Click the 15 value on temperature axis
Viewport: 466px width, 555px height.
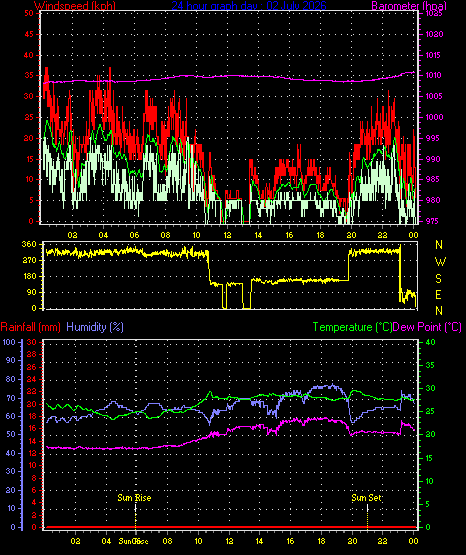coord(430,458)
